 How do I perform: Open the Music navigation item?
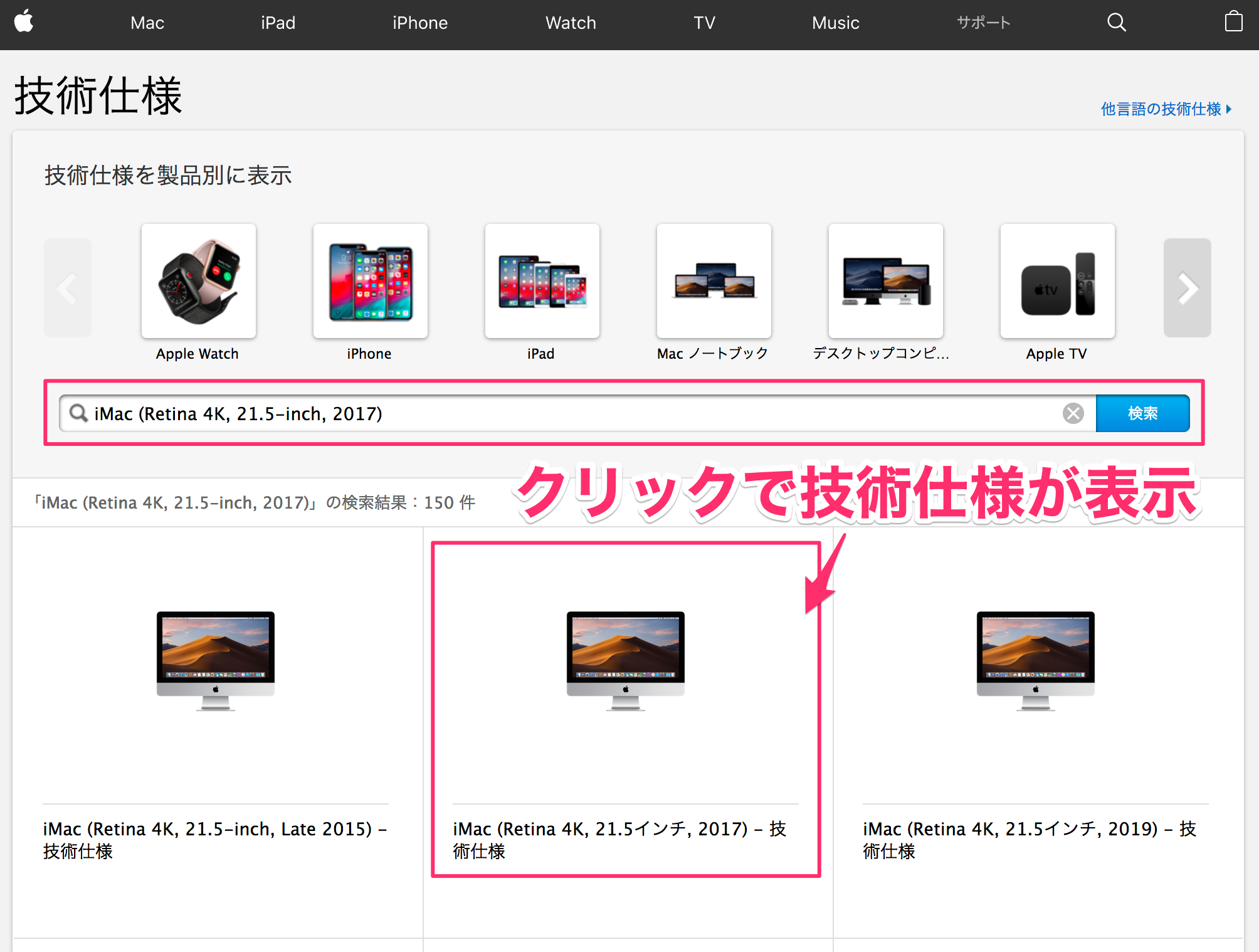coord(835,23)
